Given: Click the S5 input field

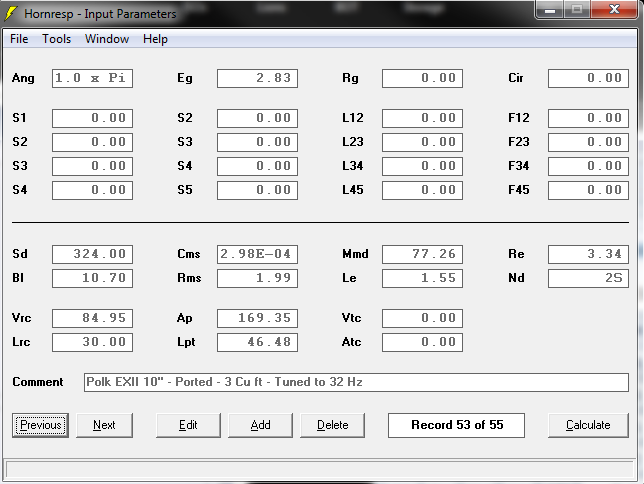Looking at the screenshot, I should 258,190.
